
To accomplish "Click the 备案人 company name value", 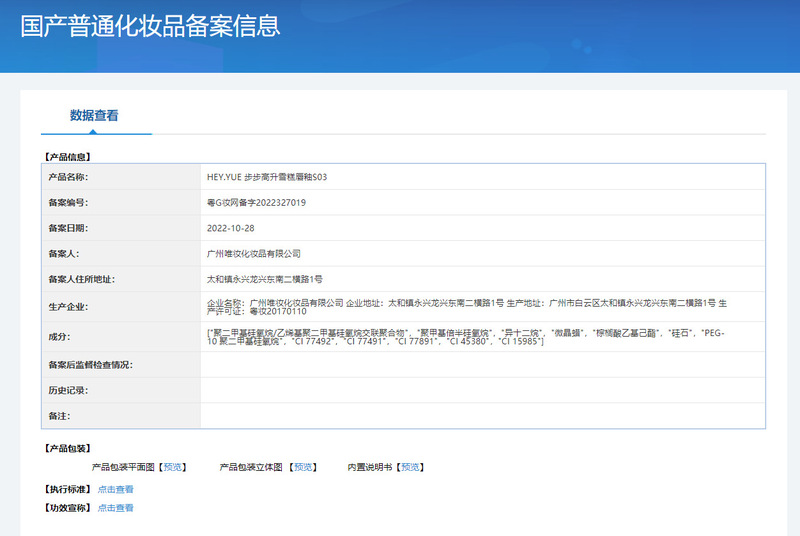I will tap(253, 254).
